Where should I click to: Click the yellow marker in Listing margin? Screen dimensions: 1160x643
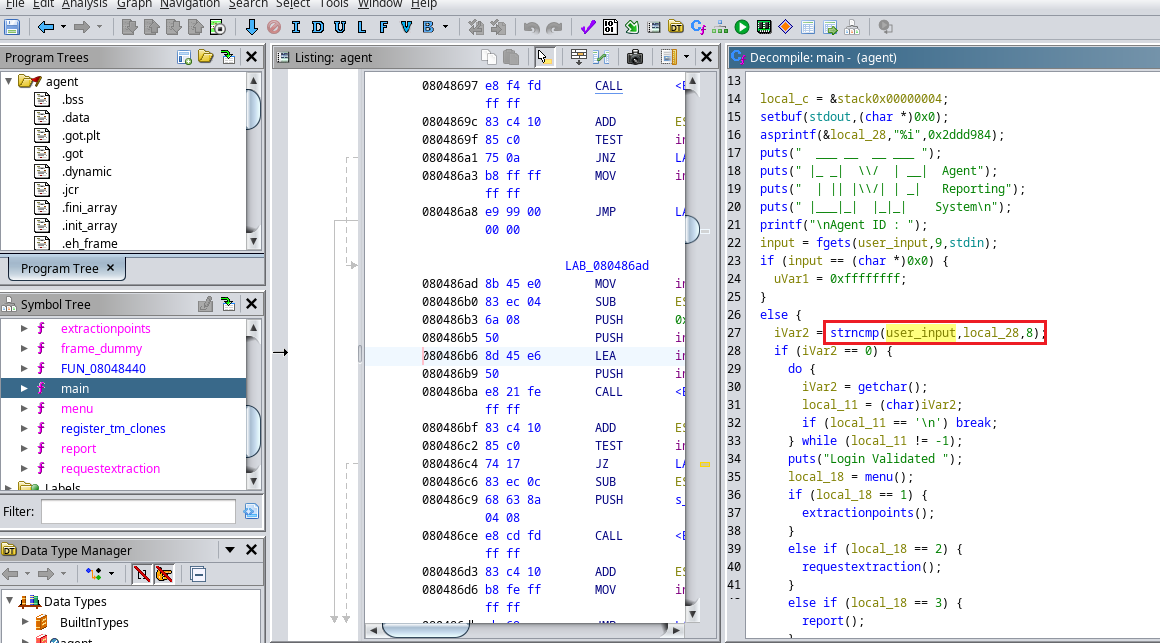pos(704,464)
